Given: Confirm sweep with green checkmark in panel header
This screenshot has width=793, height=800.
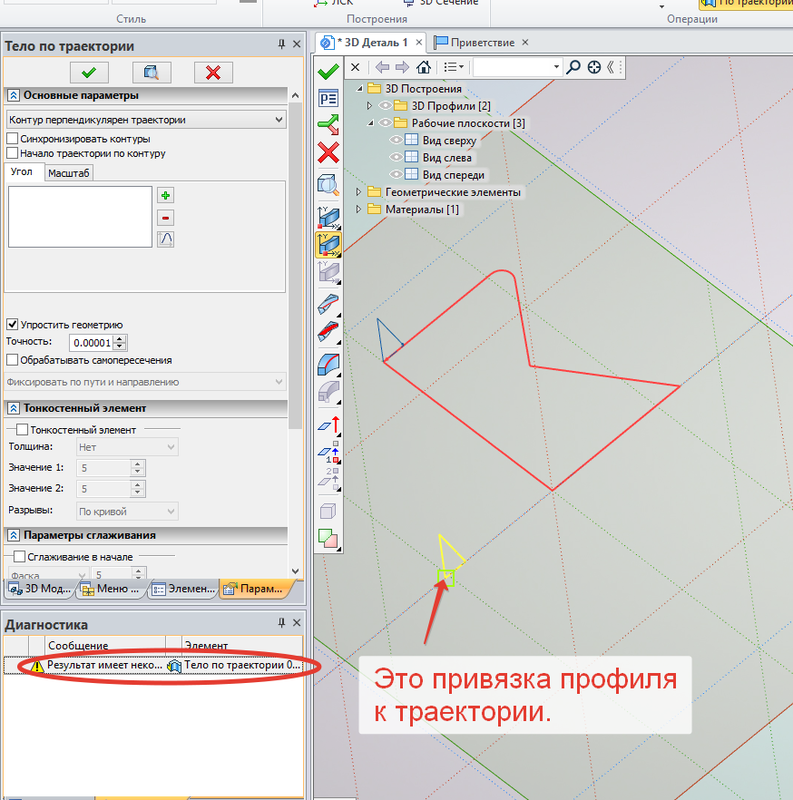Looking at the screenshot, I should click(x=89, y=72).
